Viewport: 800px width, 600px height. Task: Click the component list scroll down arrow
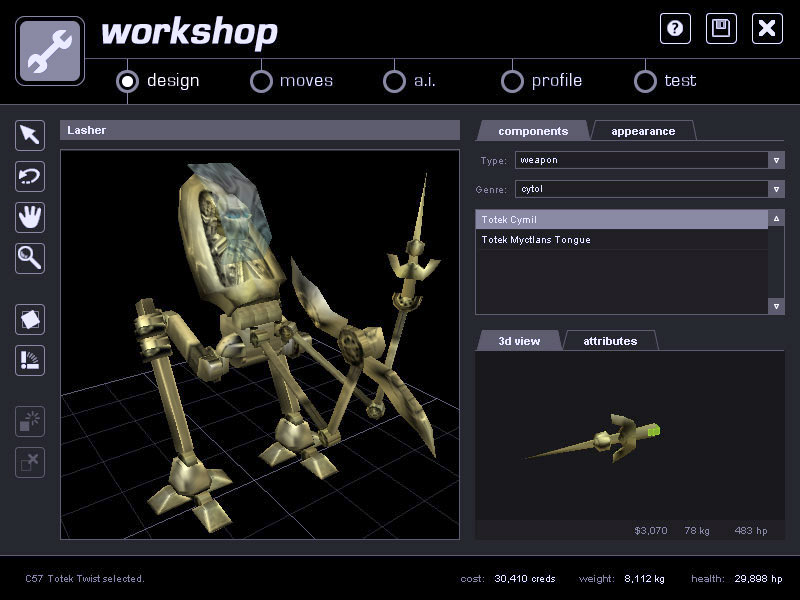click(776, 306)
